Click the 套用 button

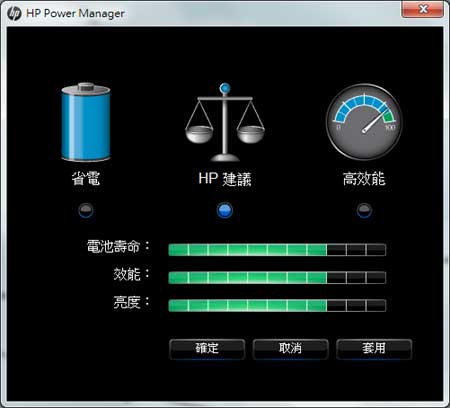374,349
